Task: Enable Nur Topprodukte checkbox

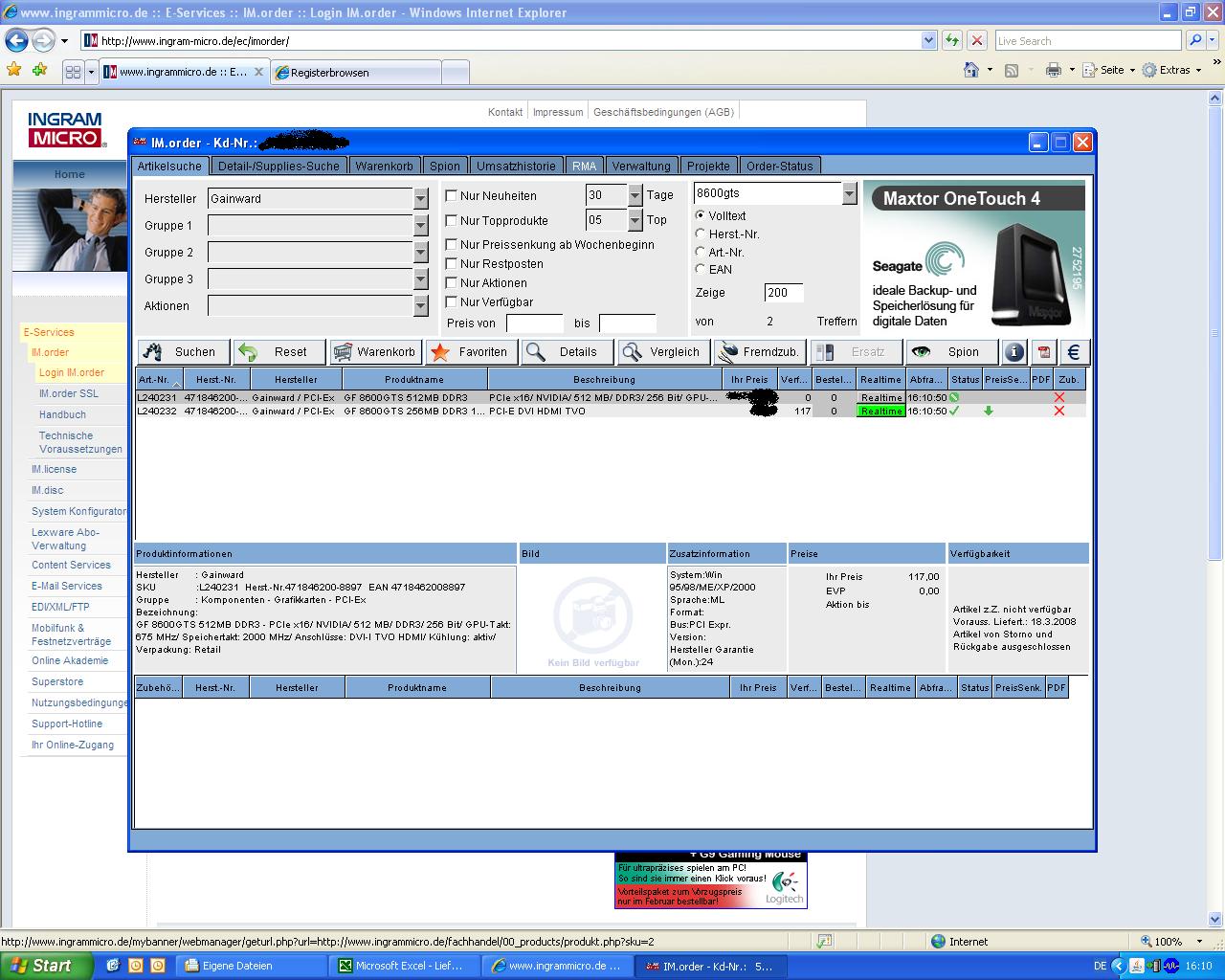Action: (x=452, y=220)
